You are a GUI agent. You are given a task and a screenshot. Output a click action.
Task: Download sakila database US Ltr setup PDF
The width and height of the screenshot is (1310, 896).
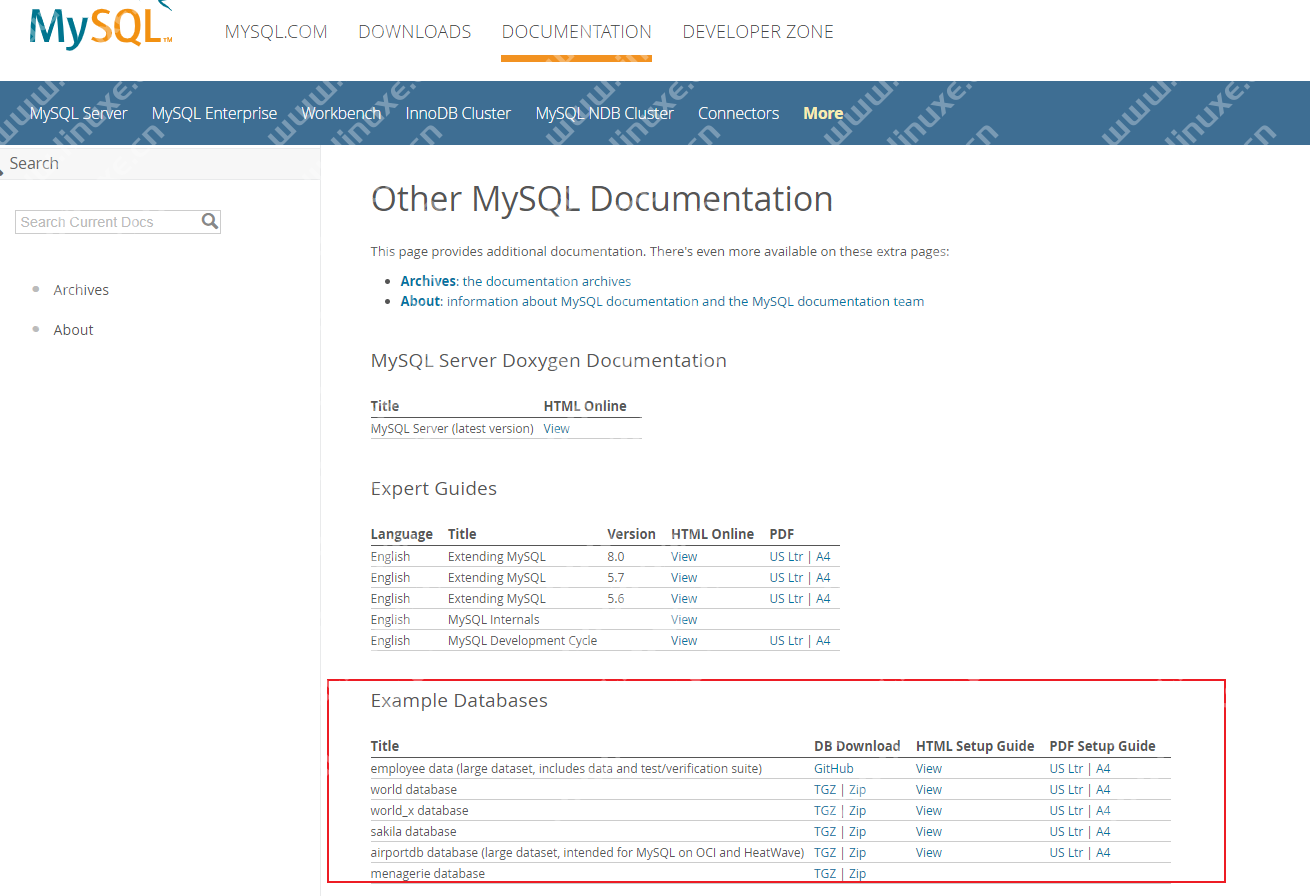click(x=1066, y=831)
